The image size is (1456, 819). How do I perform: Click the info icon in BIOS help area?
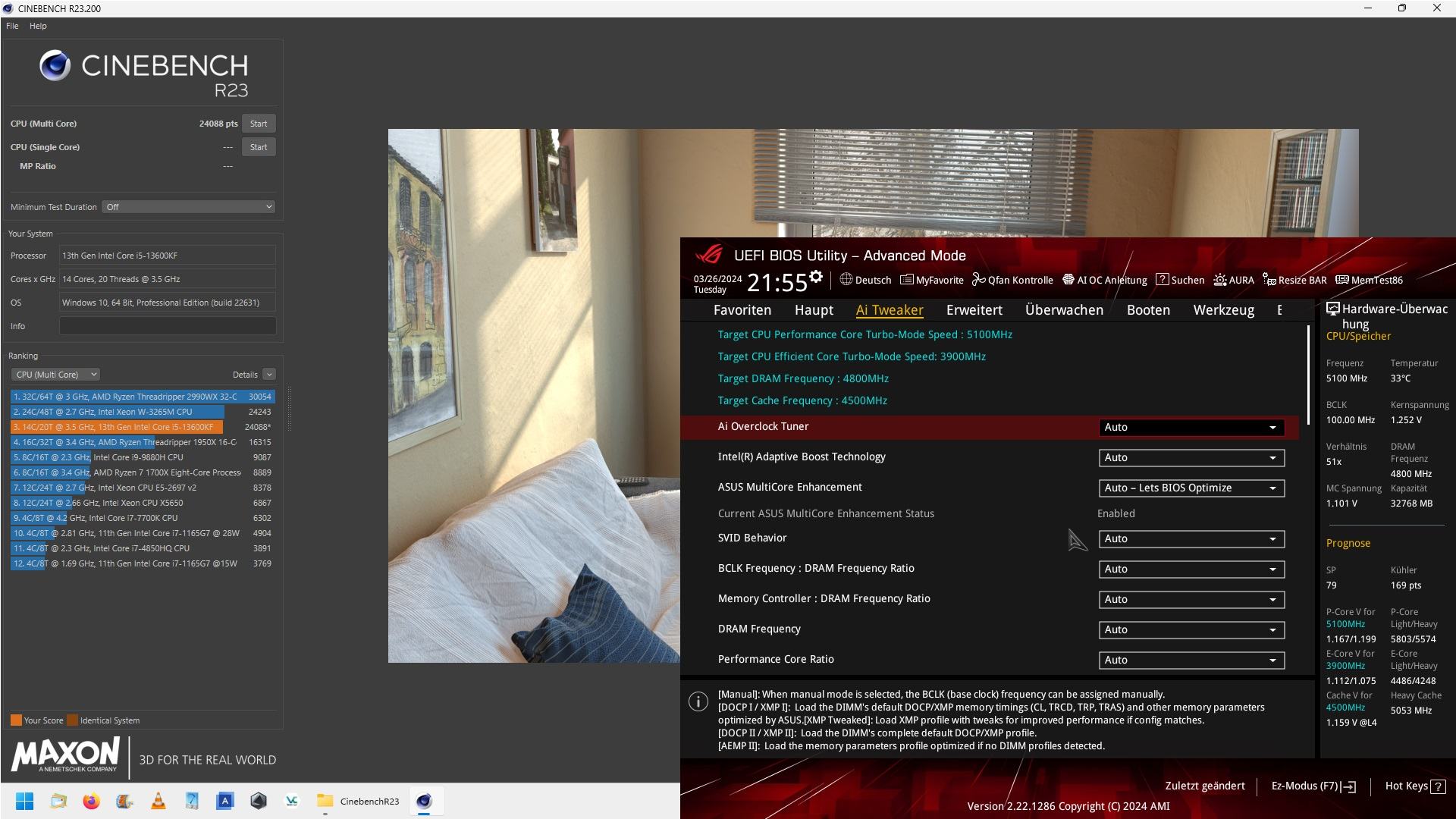tap(698, 701)
